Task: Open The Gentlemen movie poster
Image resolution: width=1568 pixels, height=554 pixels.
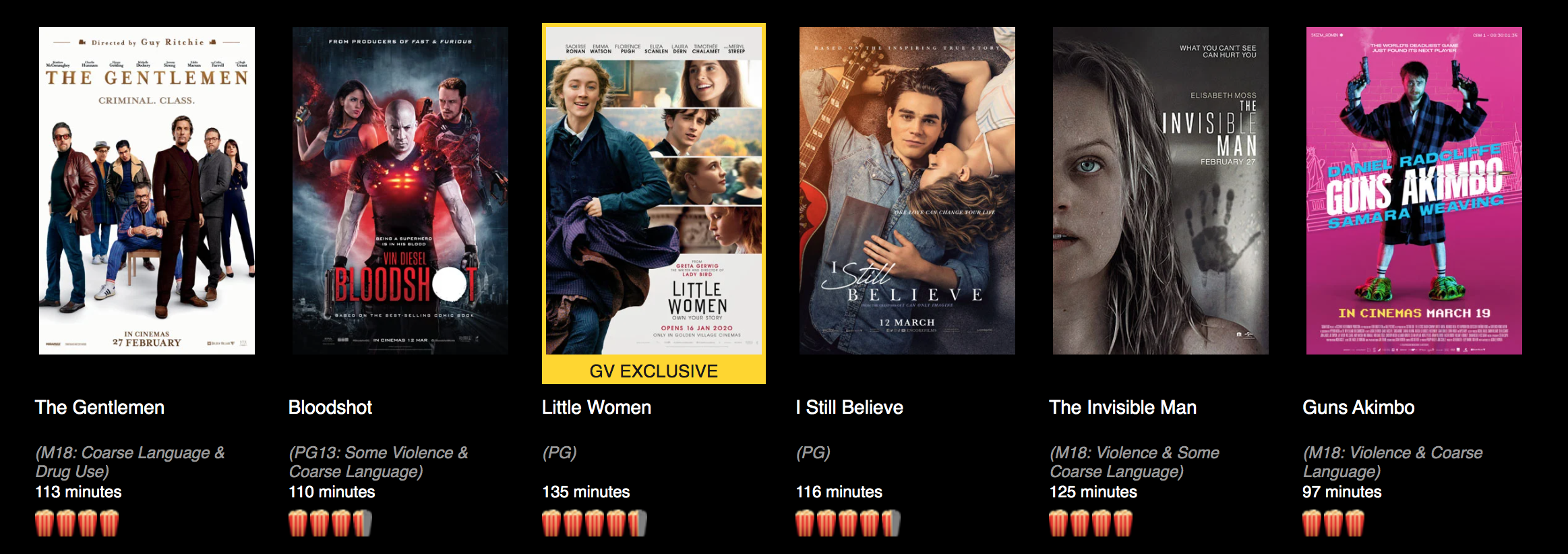Action: coord(147,191)
